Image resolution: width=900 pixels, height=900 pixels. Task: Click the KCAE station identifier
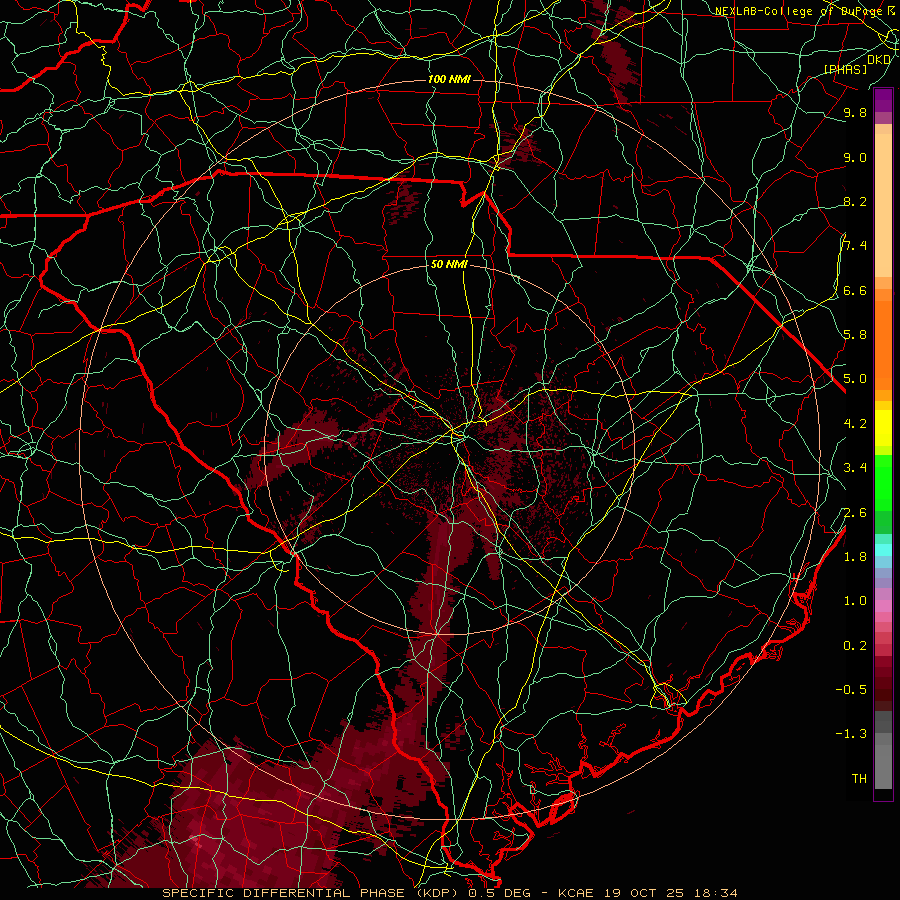[574, 893]
